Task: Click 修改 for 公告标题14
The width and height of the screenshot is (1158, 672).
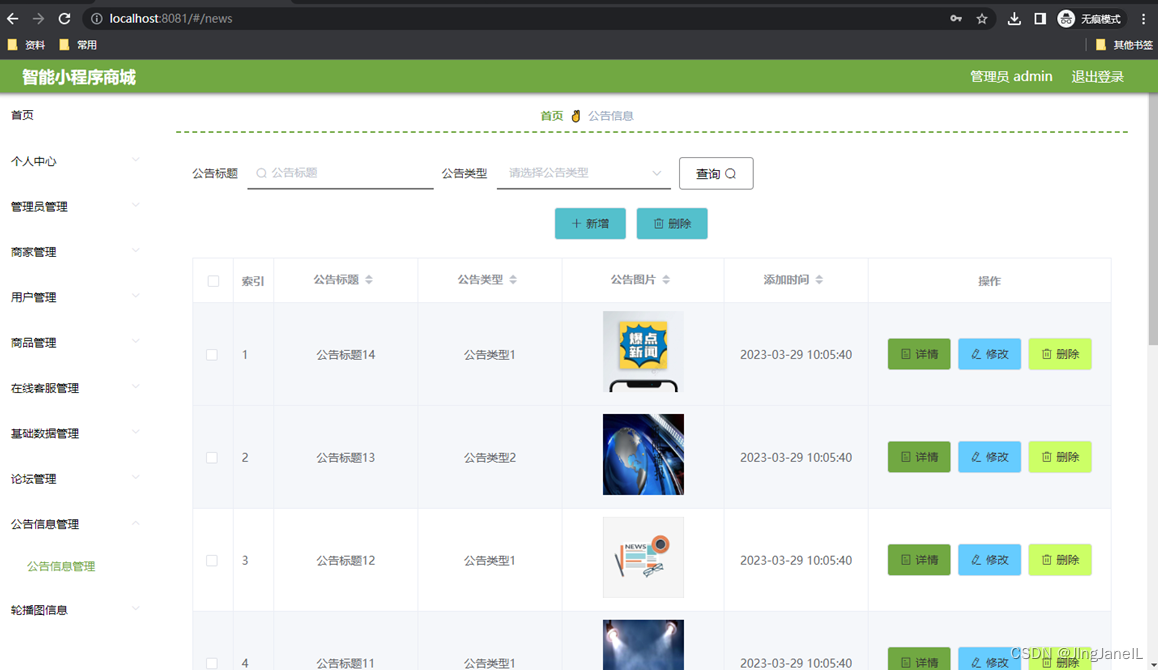Action: click(990, 354)
